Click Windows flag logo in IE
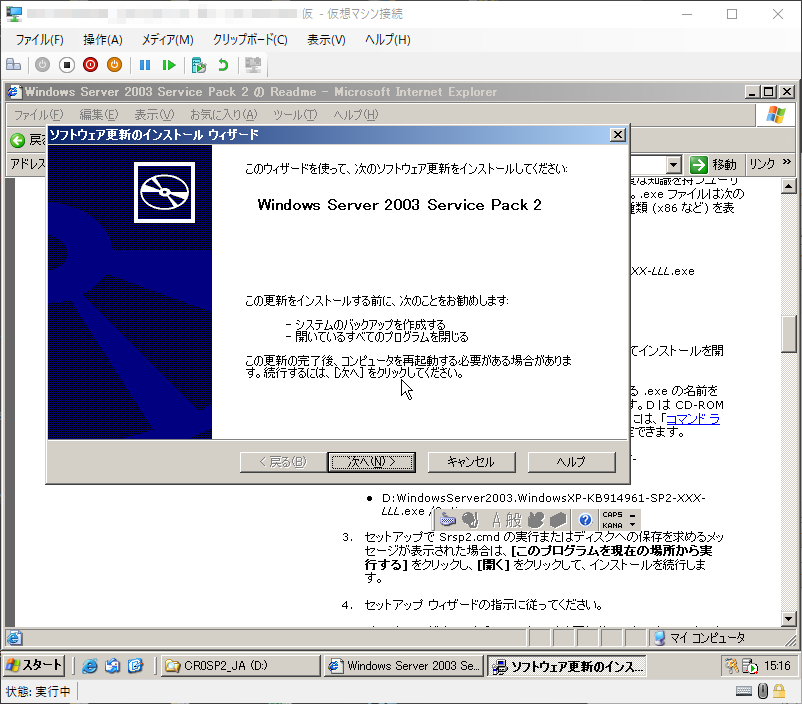Image resolution: width=802 pixels, height=704 pixels. [x=775, y=115]
